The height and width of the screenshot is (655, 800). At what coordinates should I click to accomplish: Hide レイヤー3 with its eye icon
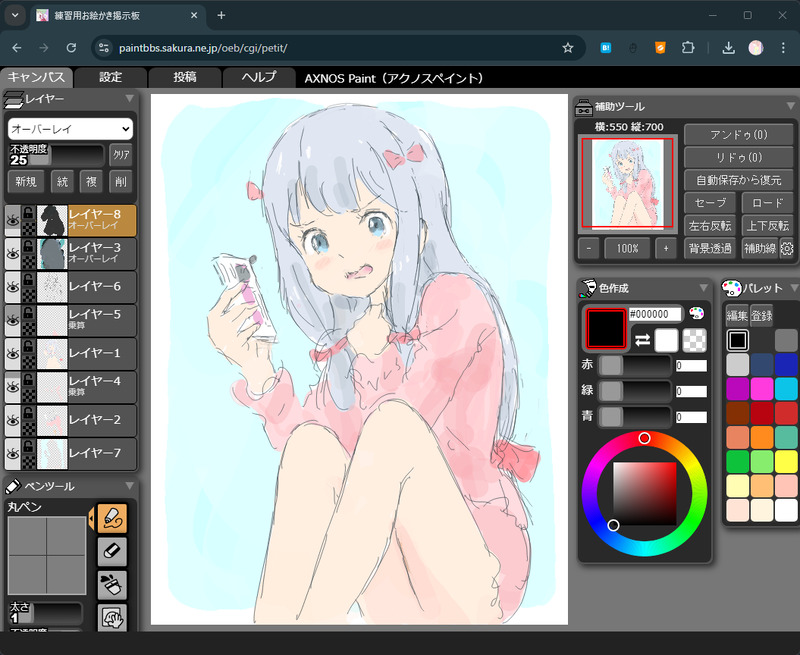pos(13,254)
